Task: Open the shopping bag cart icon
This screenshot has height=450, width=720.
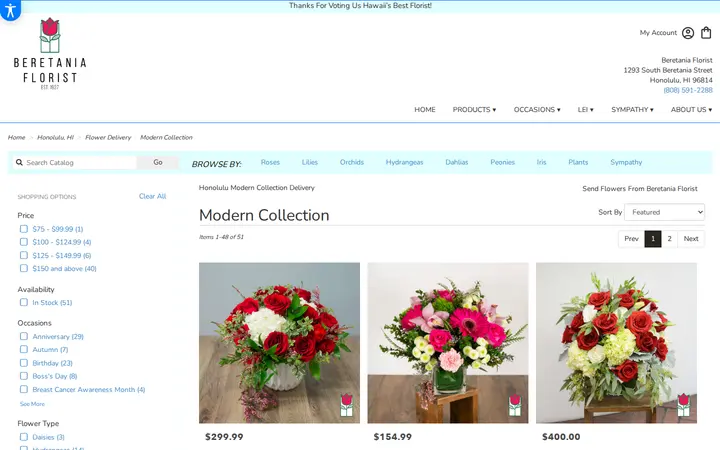Action: 706,33
